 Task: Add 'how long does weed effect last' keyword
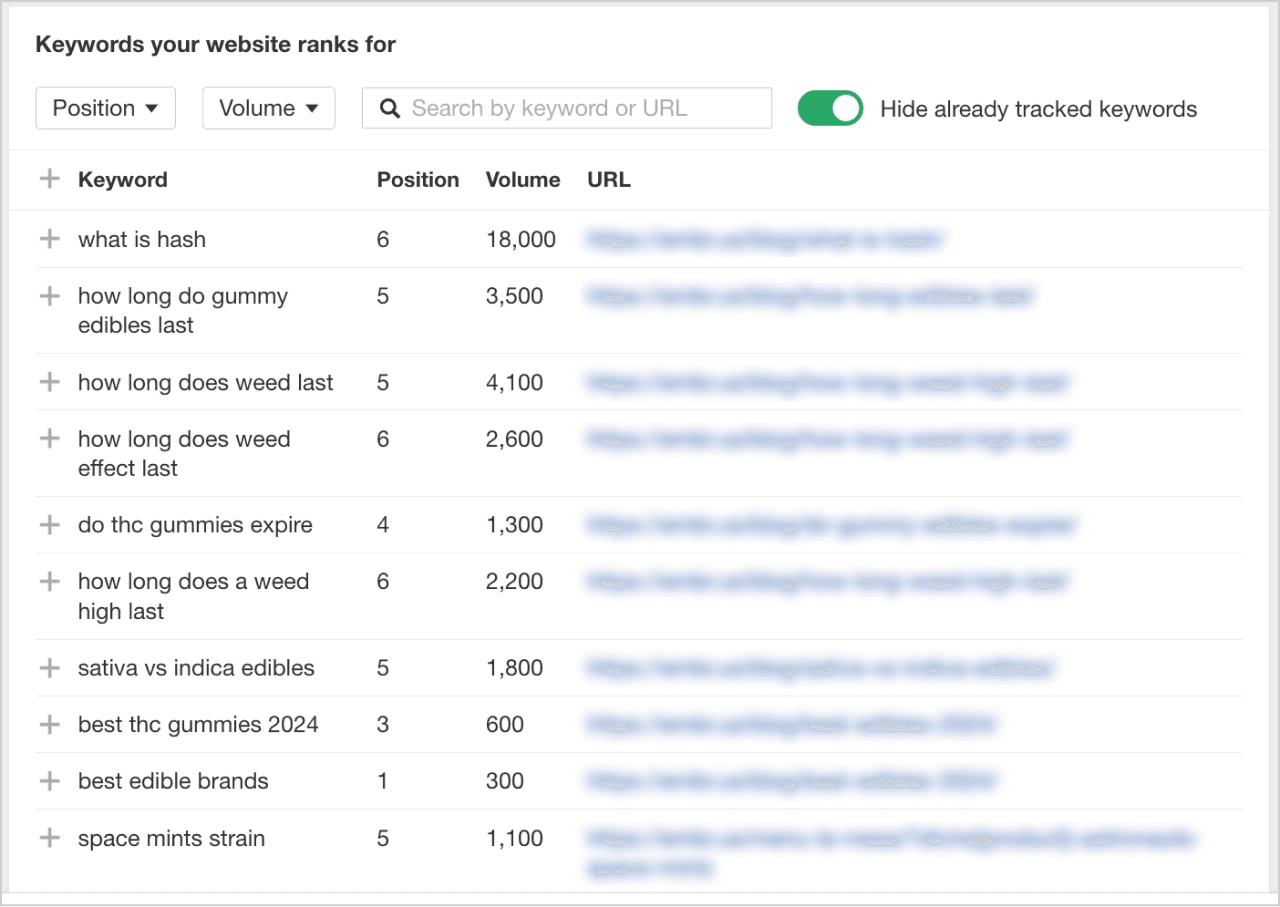(49, 439)
